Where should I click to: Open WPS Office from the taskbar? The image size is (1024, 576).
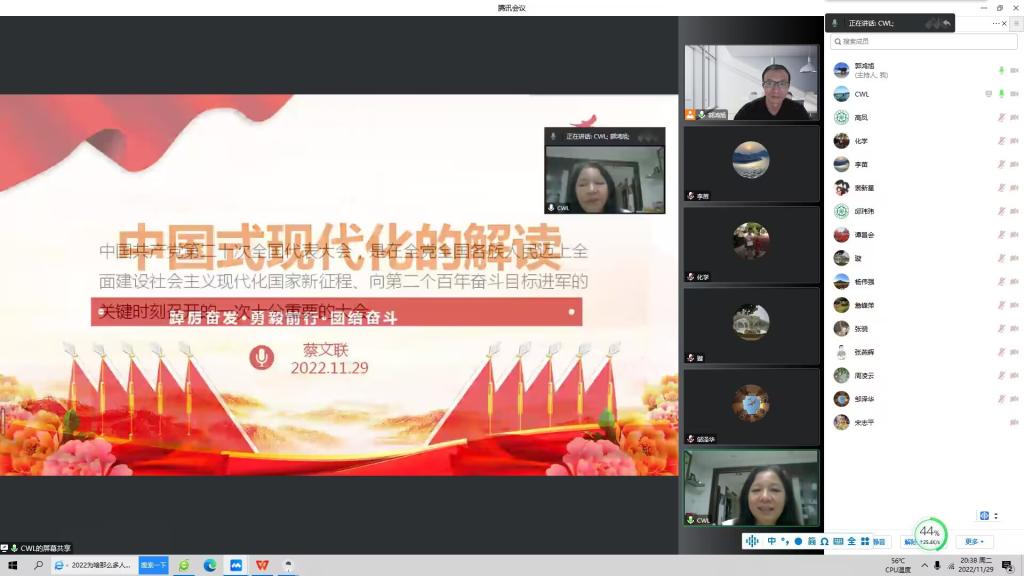point(262,565)
